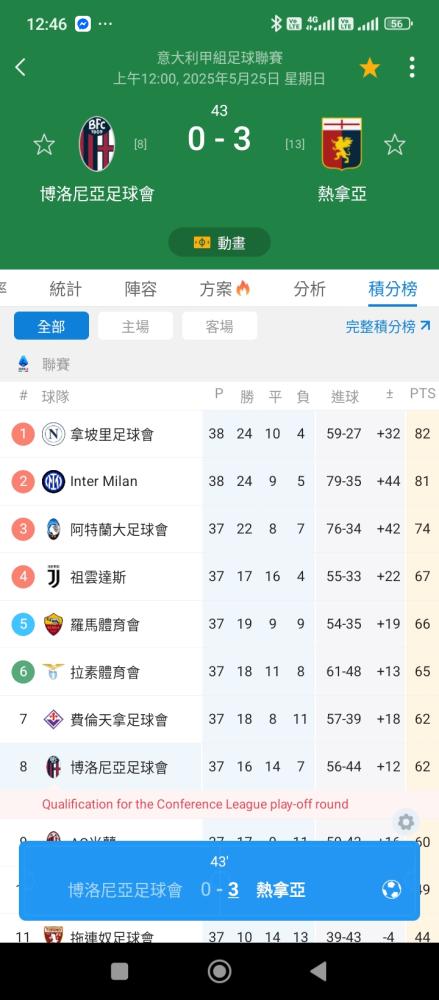439x1000 pixels.
Task: Open the settings gear above the score banner
Action: 406,821
